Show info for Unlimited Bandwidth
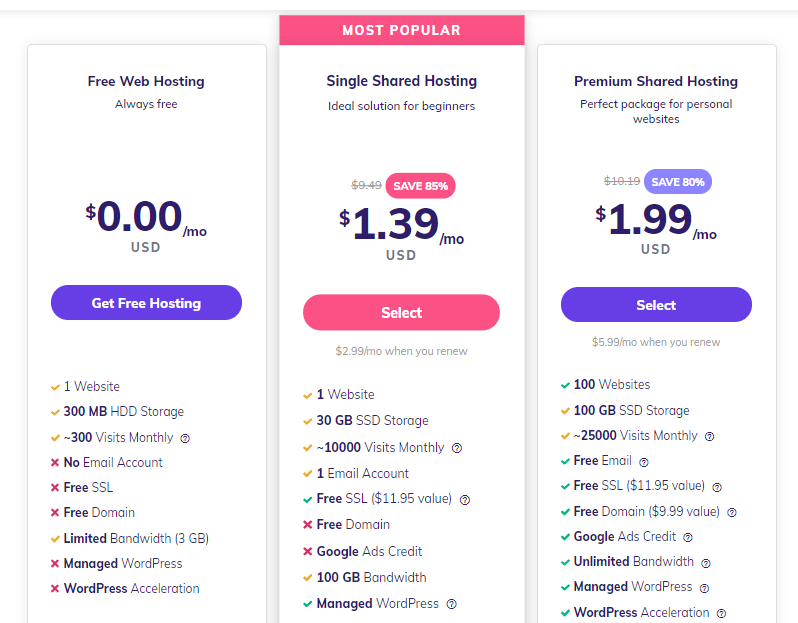The image size is (798, 623). click(x=706, y=563)
